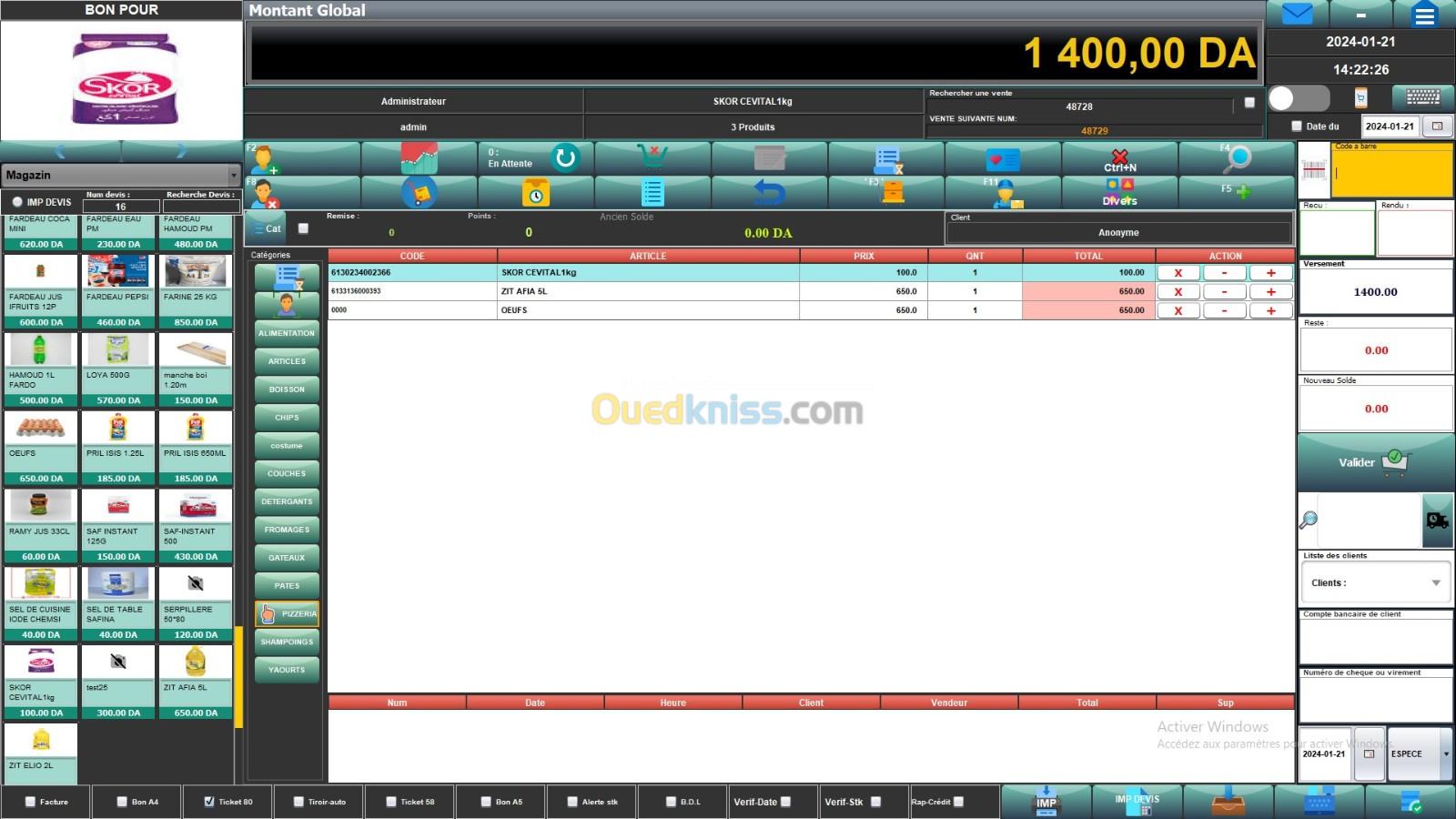The height and width of the screenshot is (819, 1456).
Task: Enable the Alerte stk checkbox
Action: coord(572,802)
